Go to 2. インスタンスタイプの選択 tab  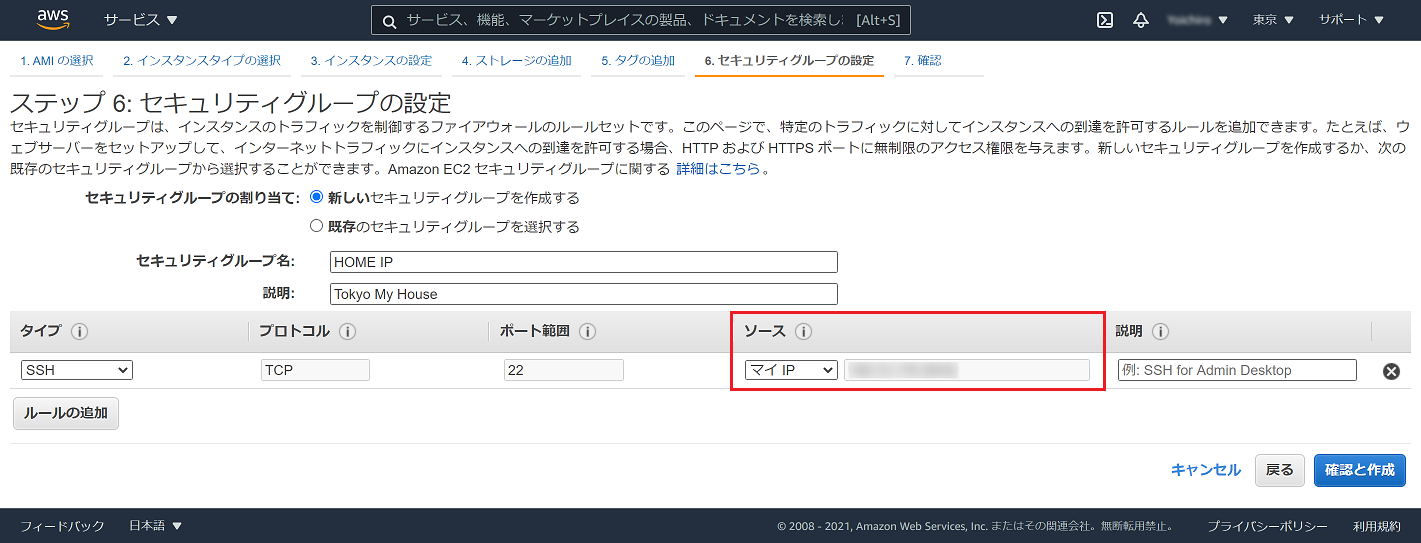[202, 61]
